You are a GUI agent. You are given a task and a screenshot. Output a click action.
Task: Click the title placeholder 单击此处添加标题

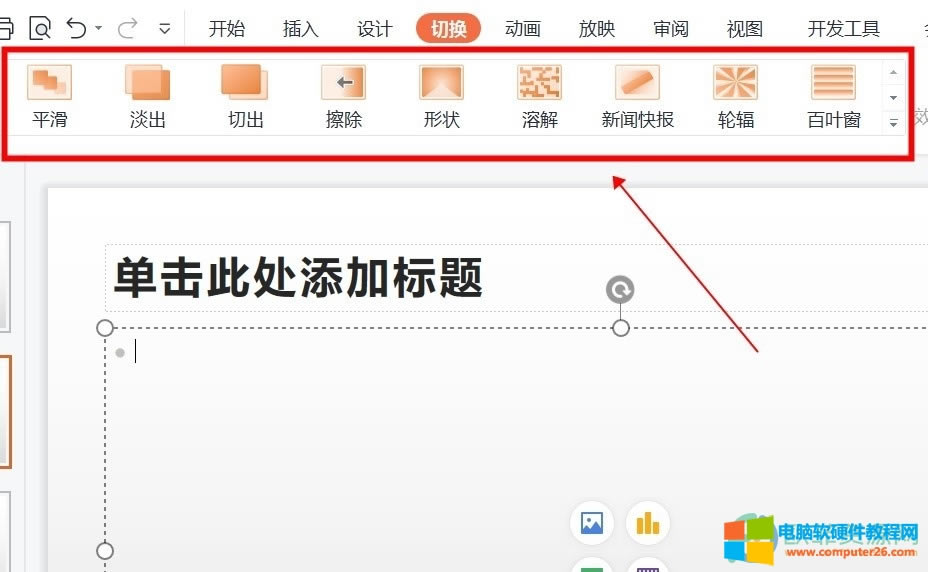click(x=298, y=277)
